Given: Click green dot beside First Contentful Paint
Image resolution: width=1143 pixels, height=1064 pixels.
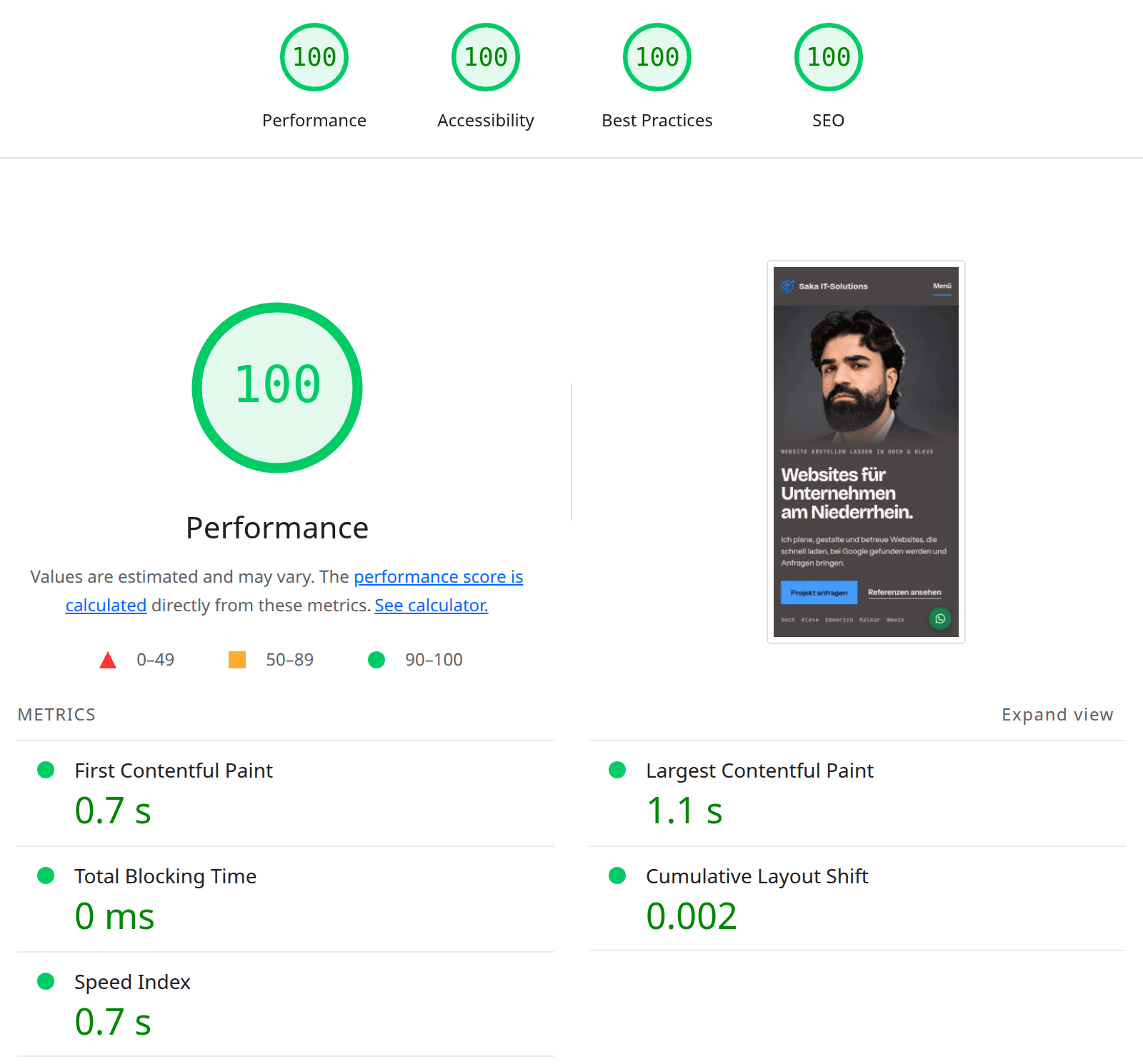Looking at the screenshot, I should pyautogui.click(x=46, y=770).
